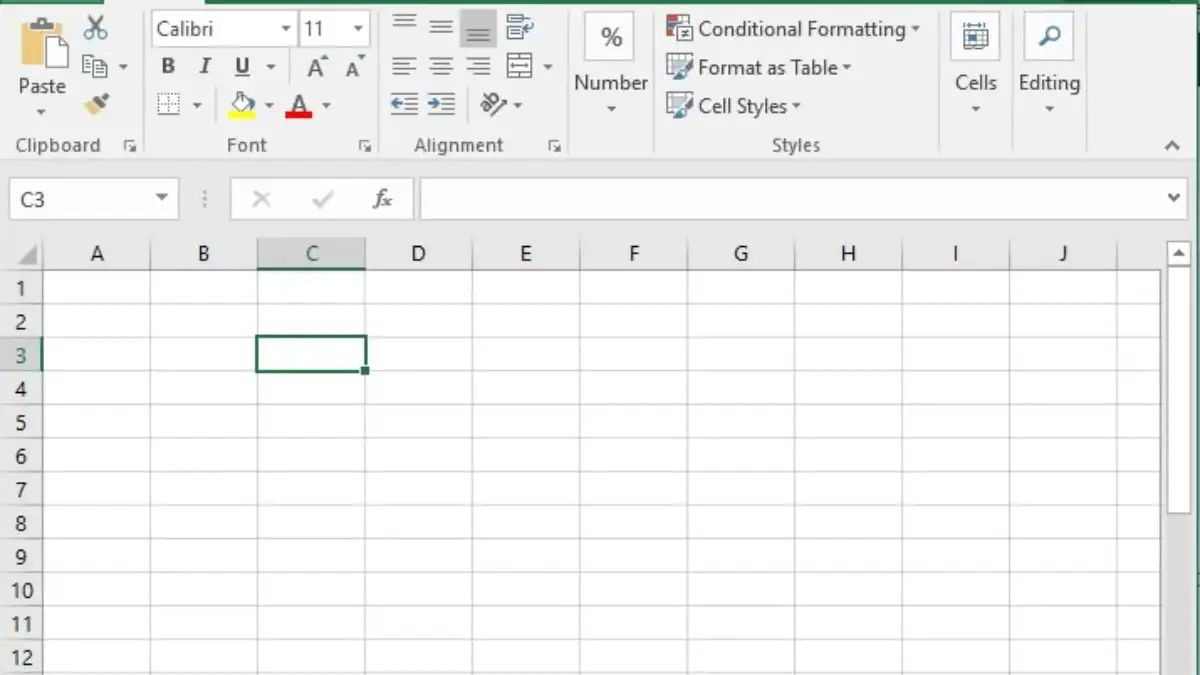Screen dimensions: 1200x675
Task: Open the Borders dropdown arrow
Action: pyautogui.click(x=197, y=105)
